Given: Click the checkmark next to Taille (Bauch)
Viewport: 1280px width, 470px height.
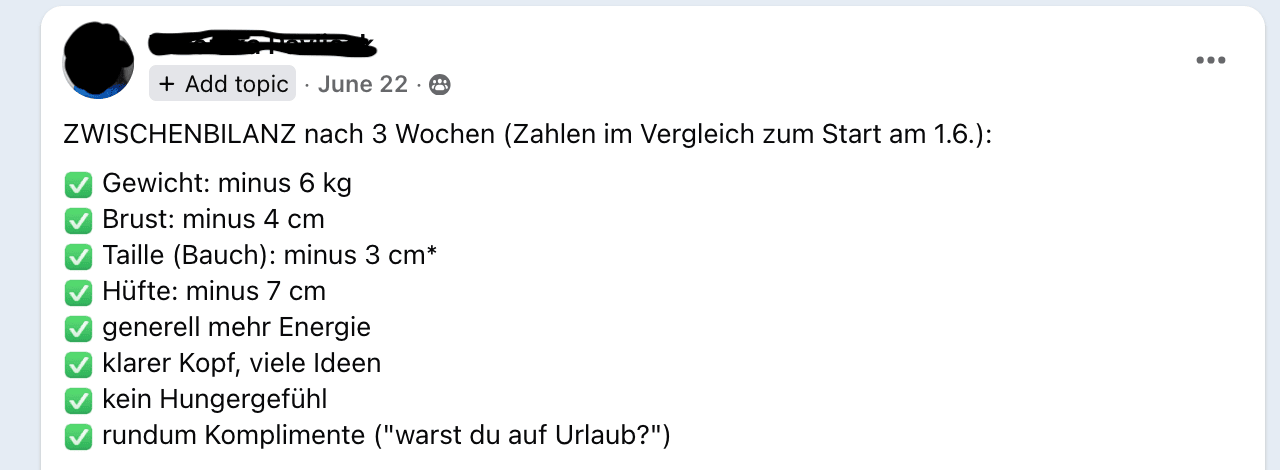Looking at the screenshot, I should point(78,256).
